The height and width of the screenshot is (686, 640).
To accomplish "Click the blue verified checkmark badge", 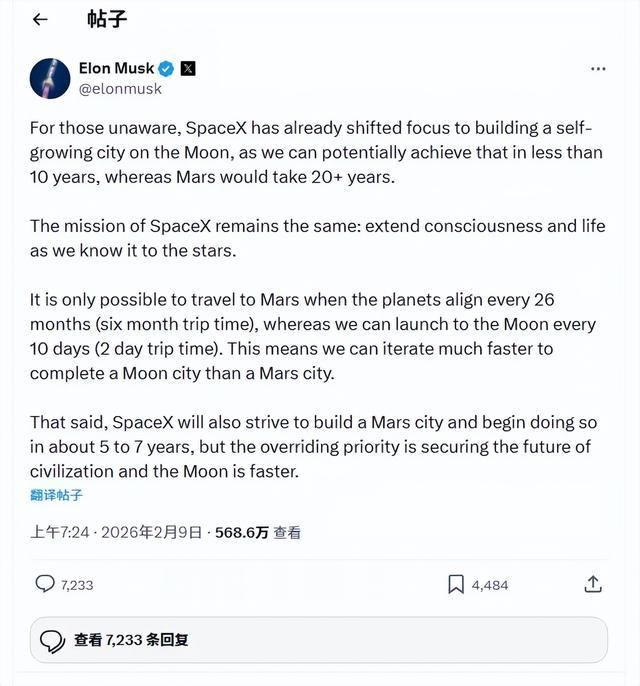I will tap(166, 68).
